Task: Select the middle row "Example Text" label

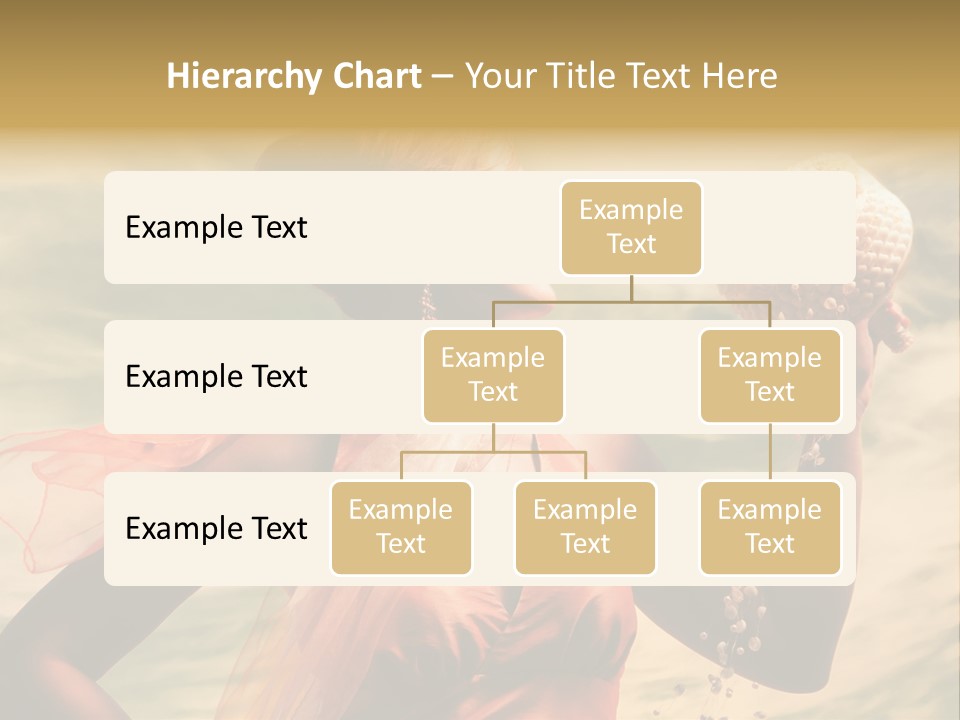Action: tap(216, 376)
